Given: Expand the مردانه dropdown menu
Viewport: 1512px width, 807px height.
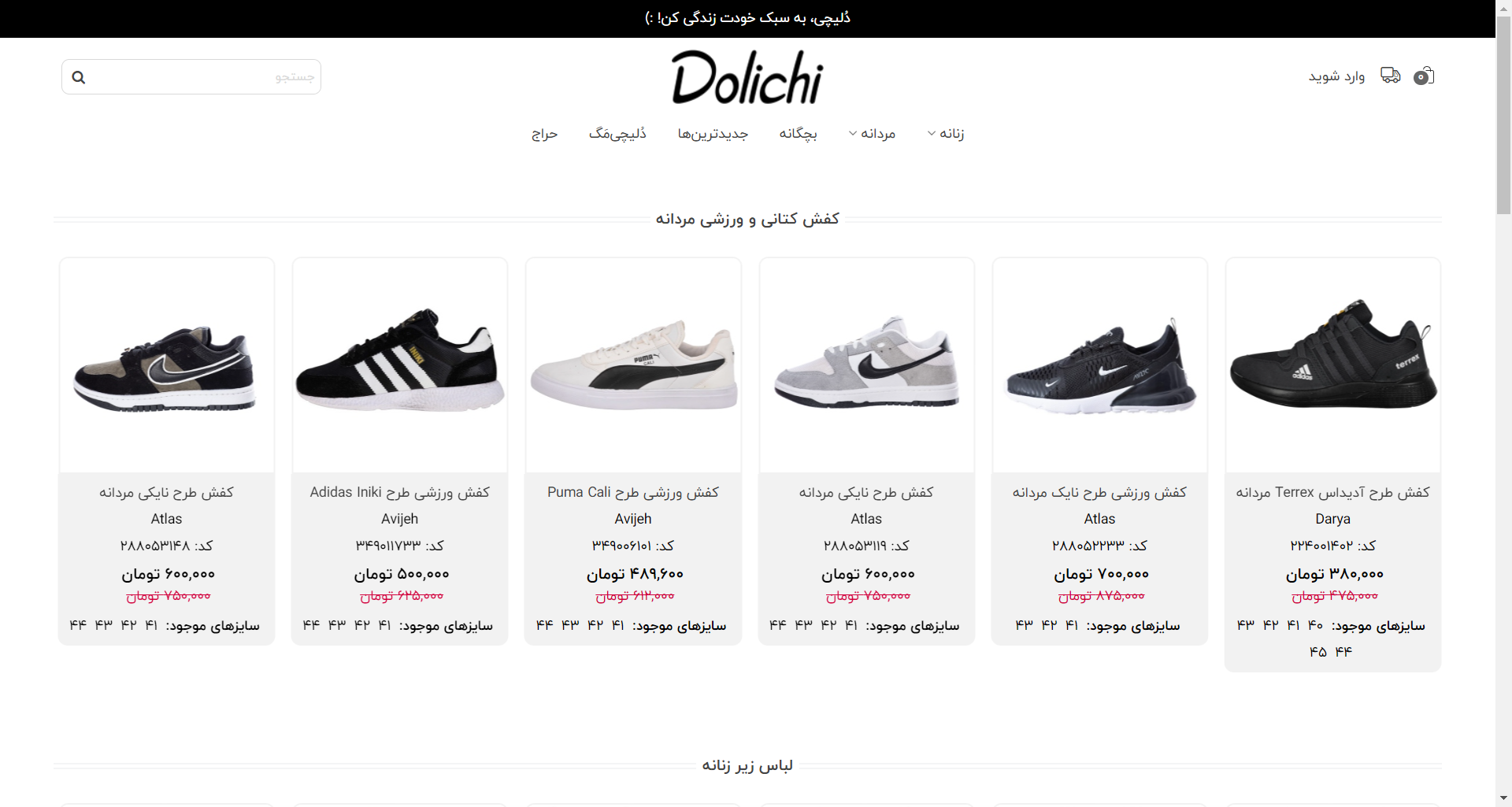Looking at the screenshot, I should pos(872,134).
